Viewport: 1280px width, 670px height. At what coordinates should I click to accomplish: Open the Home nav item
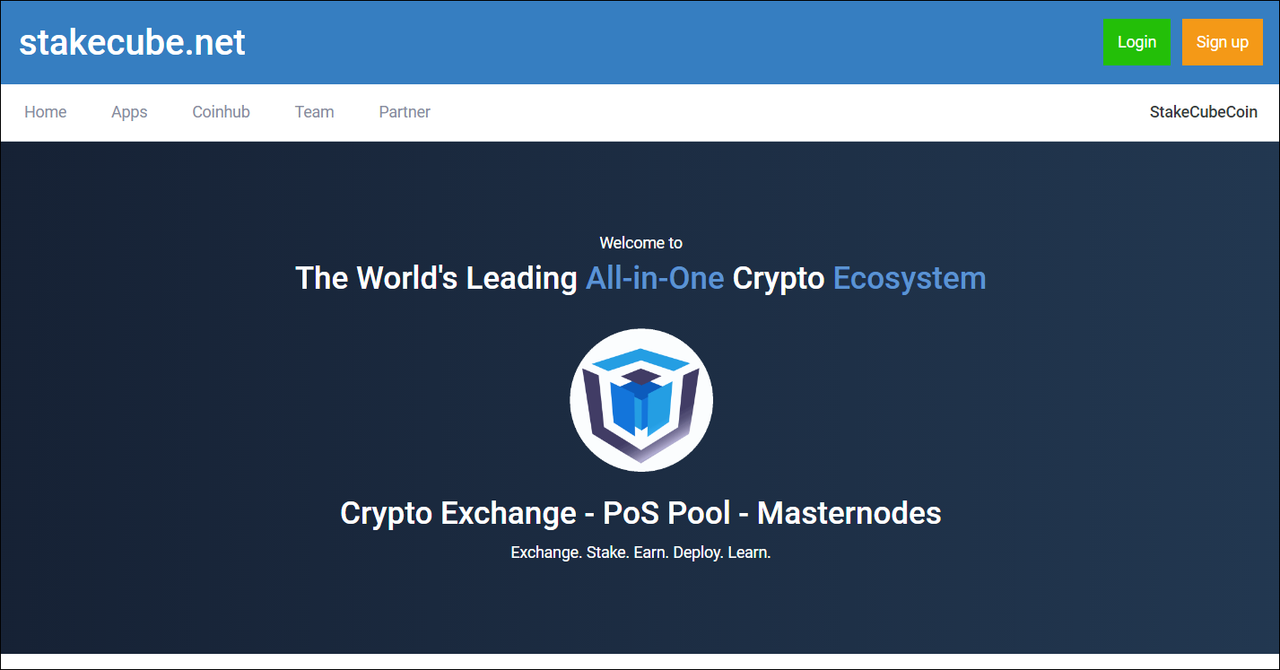pyautogui.click(x=45, y=112)
